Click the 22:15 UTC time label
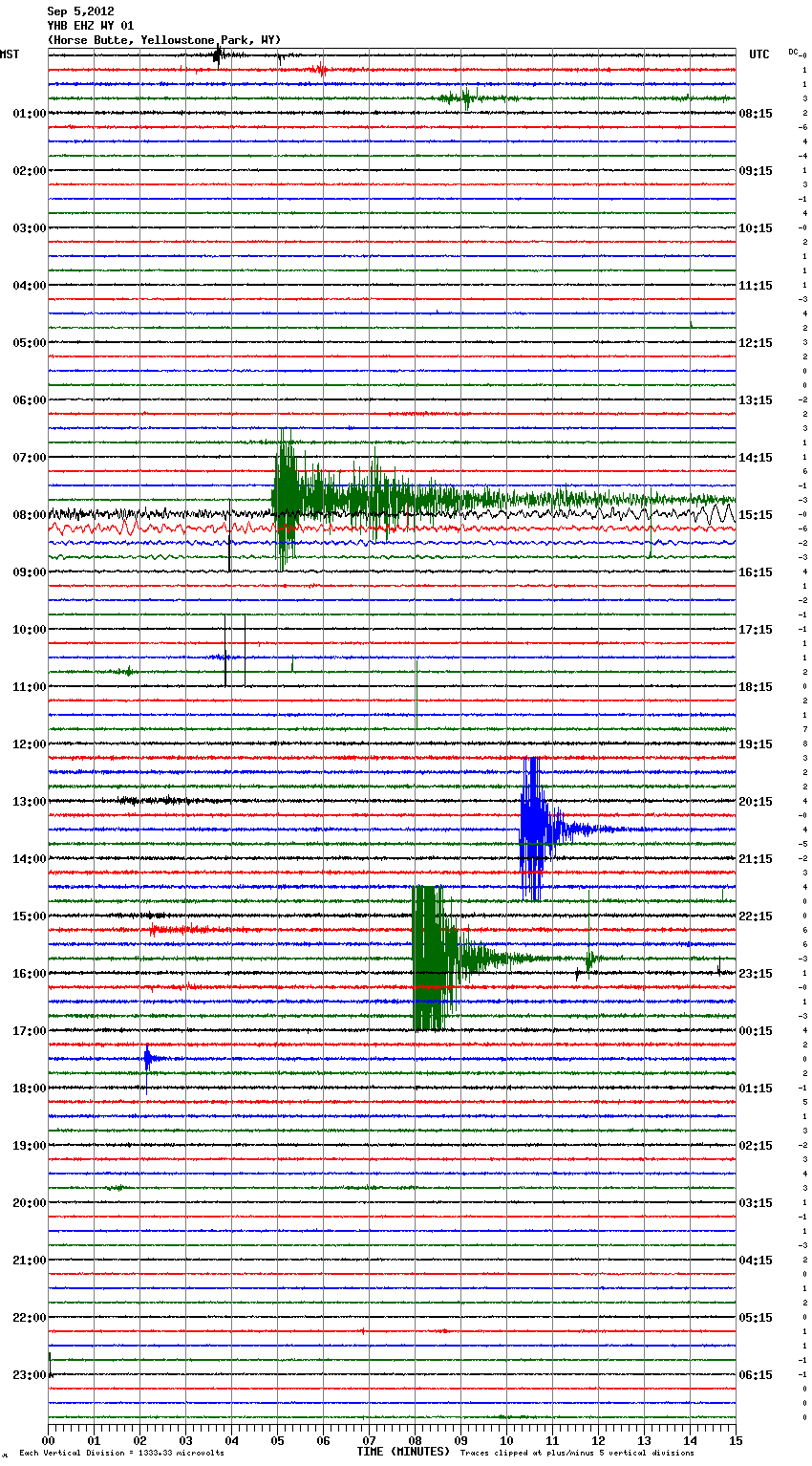812x1466 pixels. tap(756, 916)
